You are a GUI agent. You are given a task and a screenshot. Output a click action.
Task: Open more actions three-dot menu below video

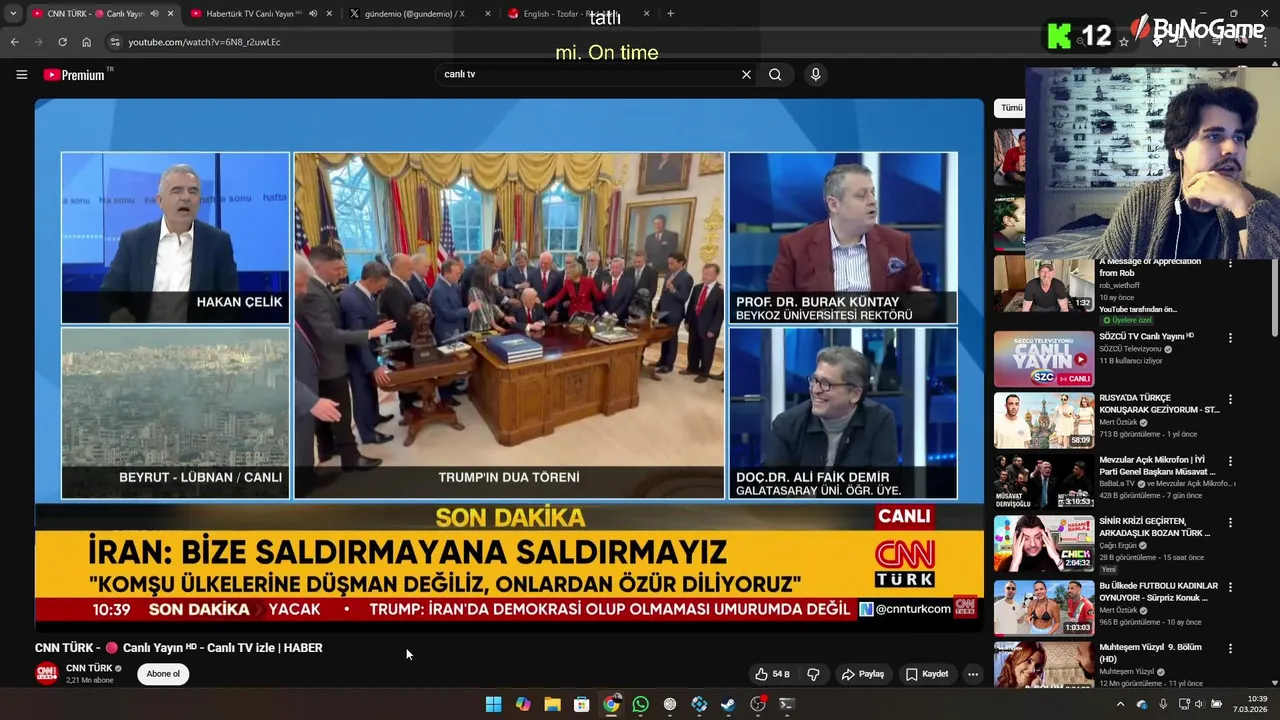click(972, 674)
